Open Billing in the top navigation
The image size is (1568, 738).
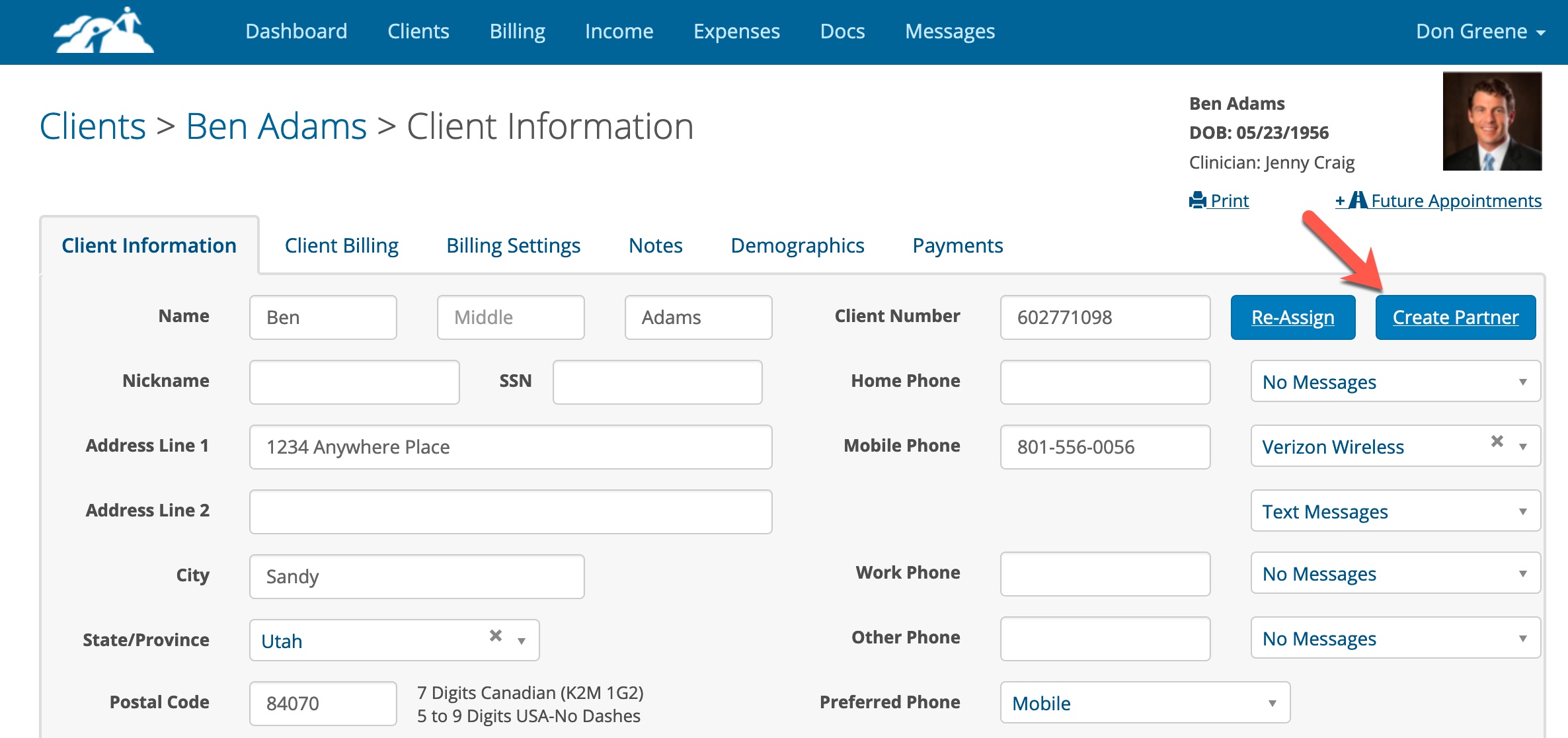[x=517, y=31]
